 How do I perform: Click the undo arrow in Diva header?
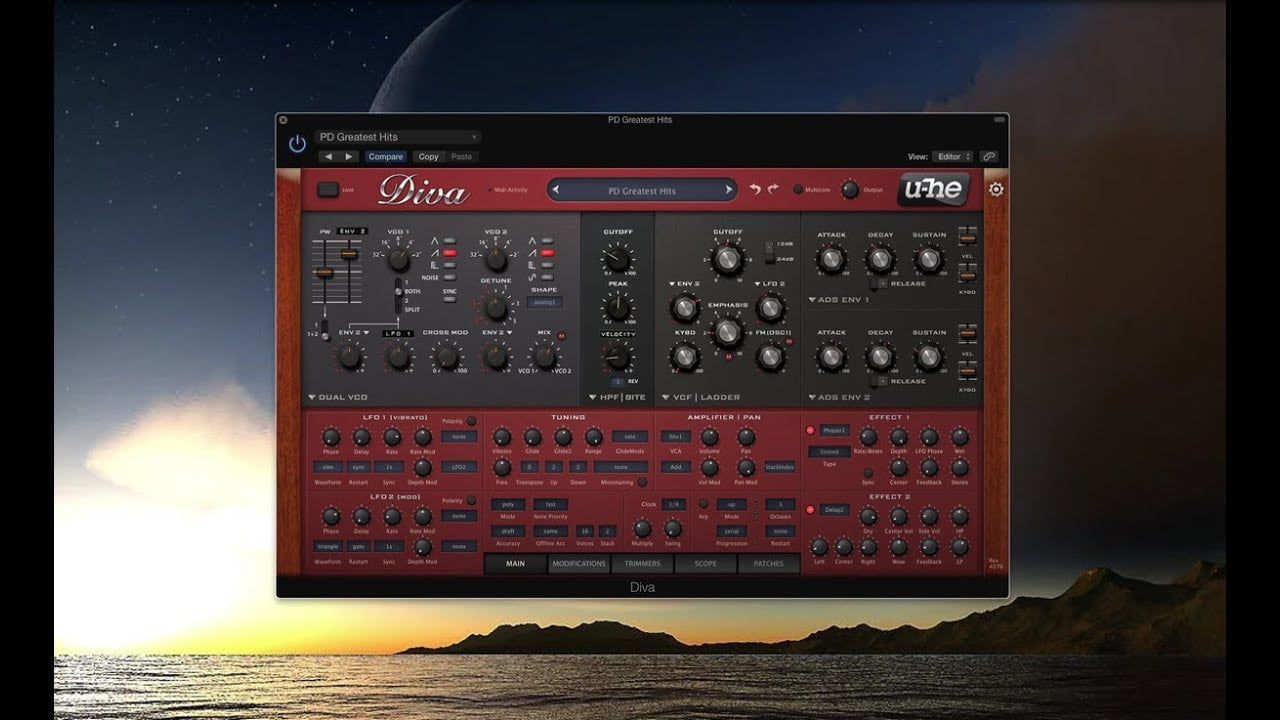click(x=755, y=189)
